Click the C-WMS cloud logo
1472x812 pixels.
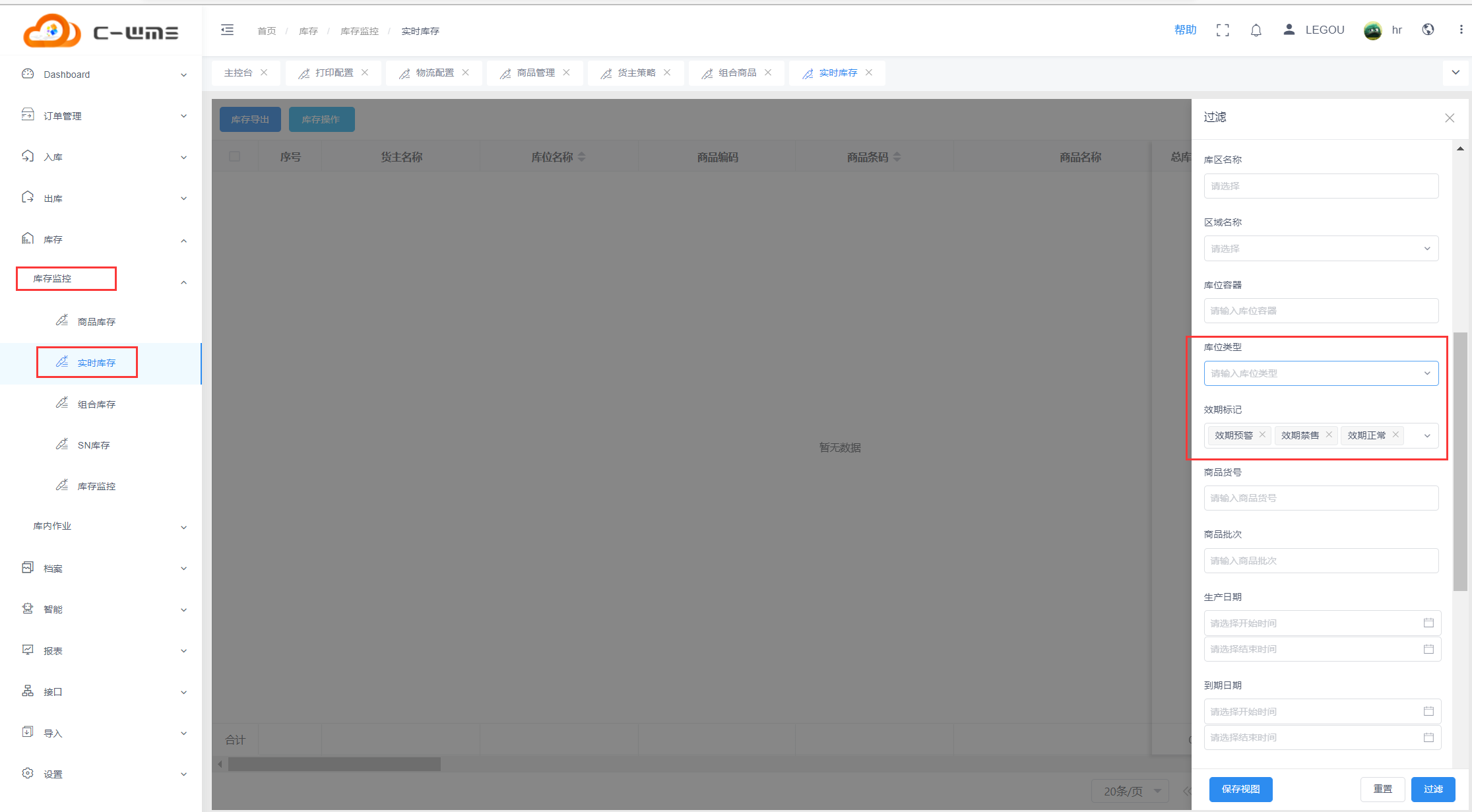[101, 30]
